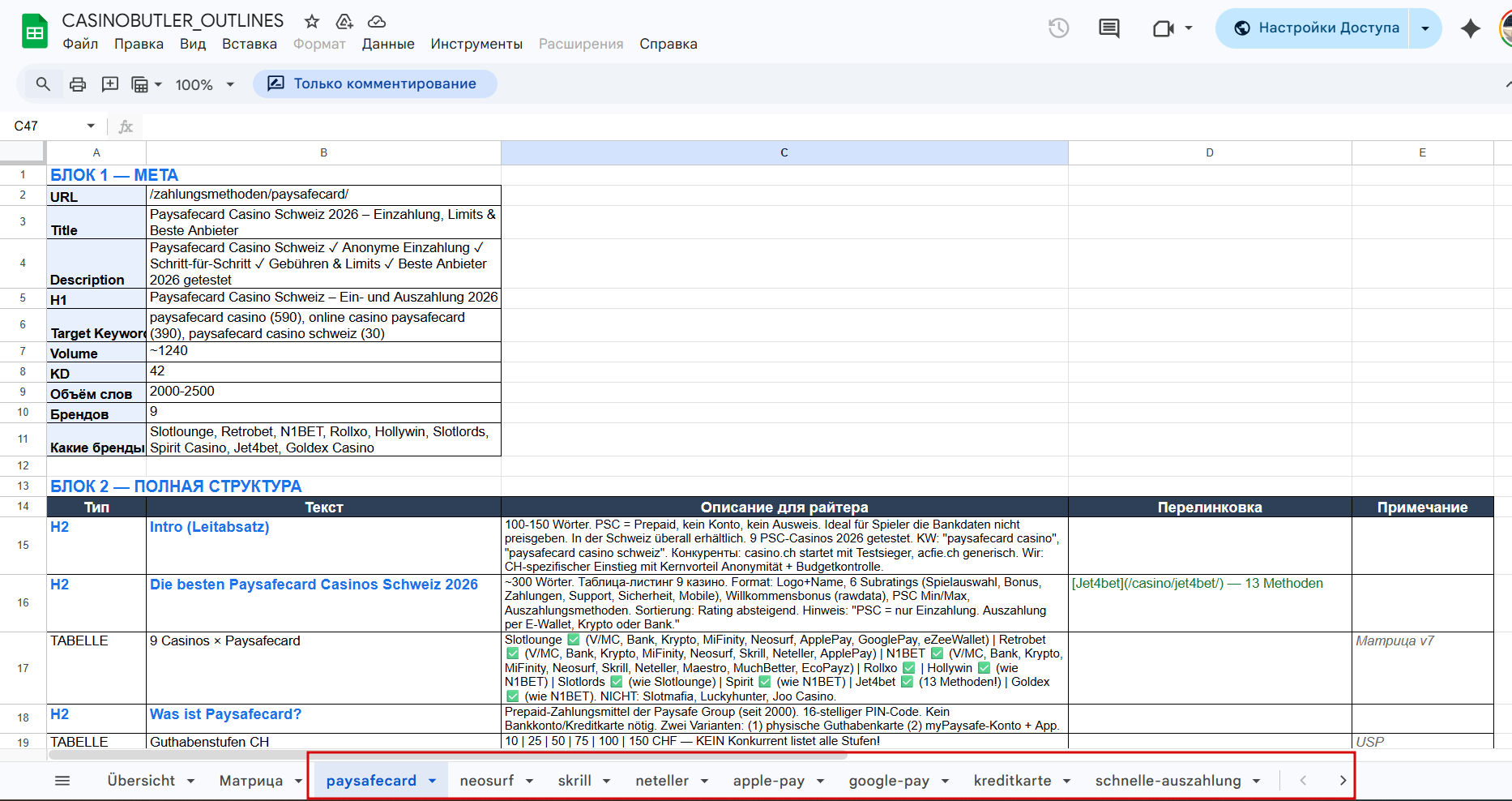Open the Справка menu

coord(668,44)
